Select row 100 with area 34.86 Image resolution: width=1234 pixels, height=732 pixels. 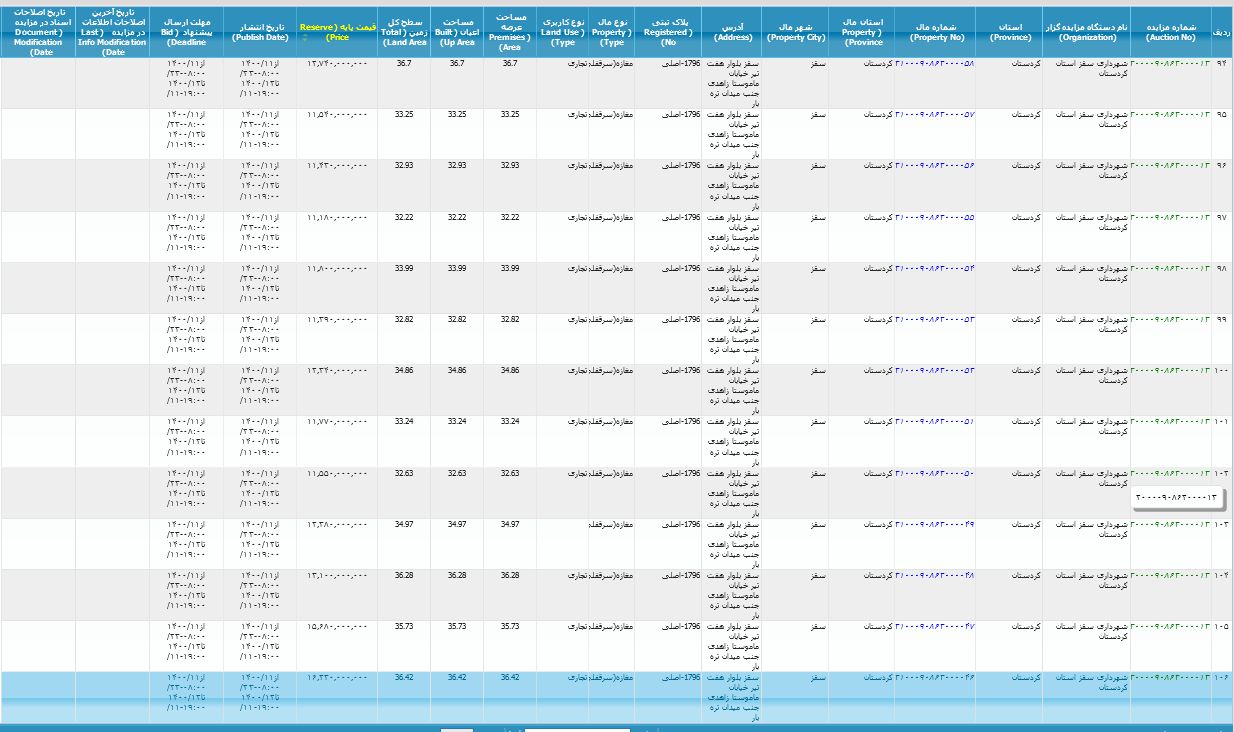coord(510,371)
